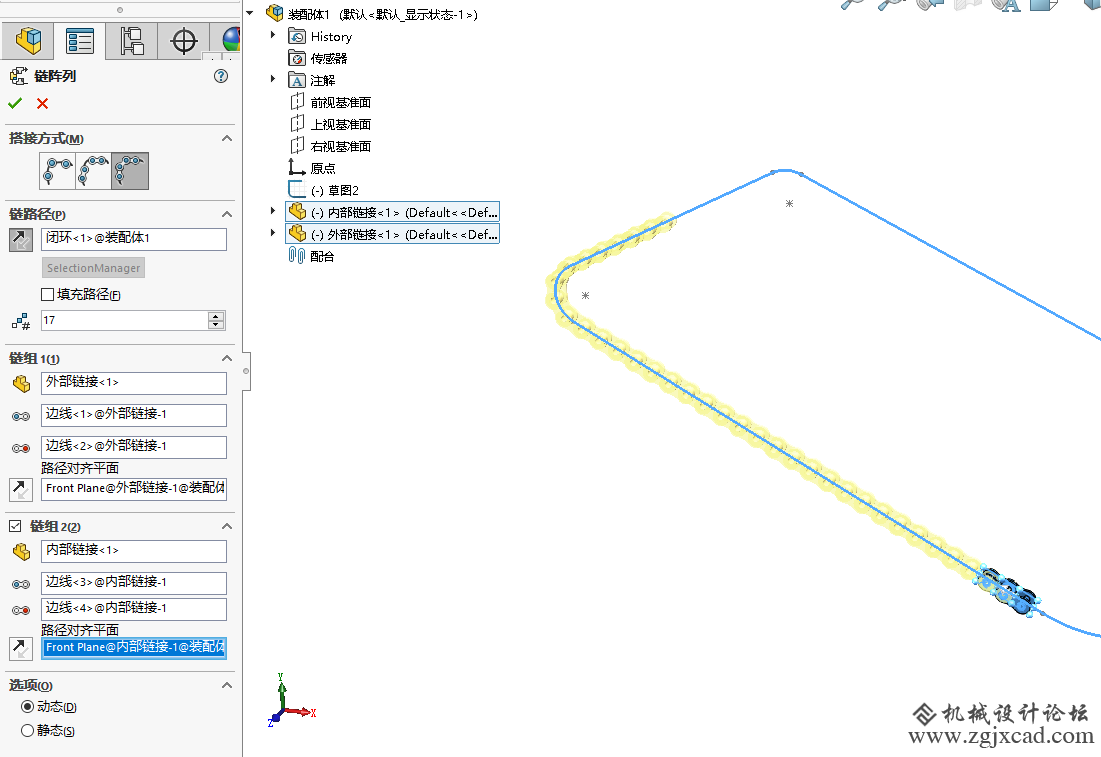Decrease the instance count with down arrow
This screenshot has height=757, width=1101.
point(216,325)
